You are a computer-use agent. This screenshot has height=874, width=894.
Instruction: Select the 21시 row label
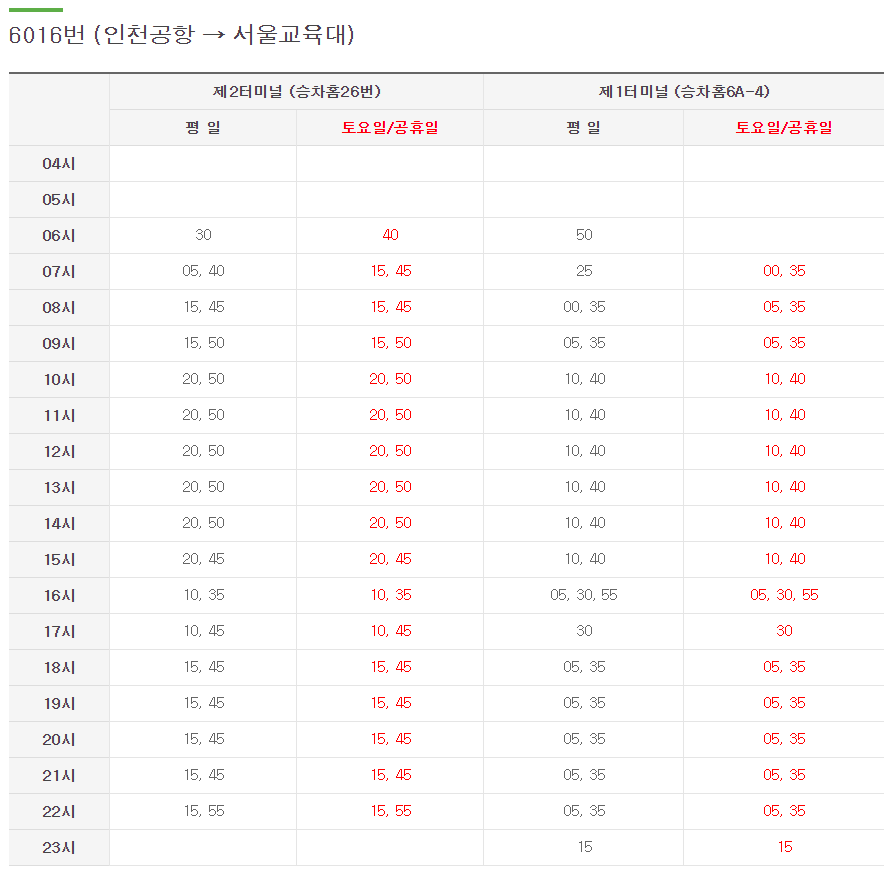pos(59,775)
